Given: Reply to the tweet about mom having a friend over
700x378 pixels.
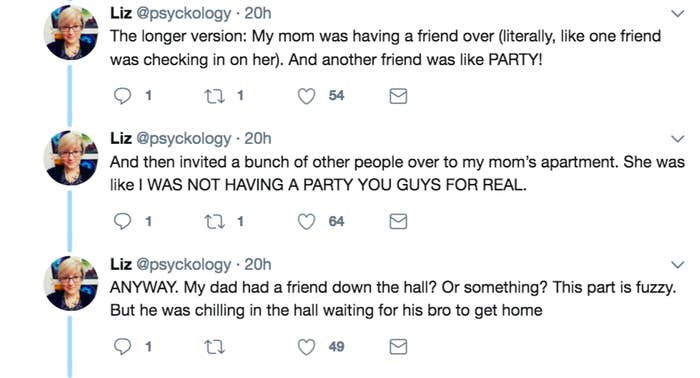Looking at the screenshot, I should [122, 96].
